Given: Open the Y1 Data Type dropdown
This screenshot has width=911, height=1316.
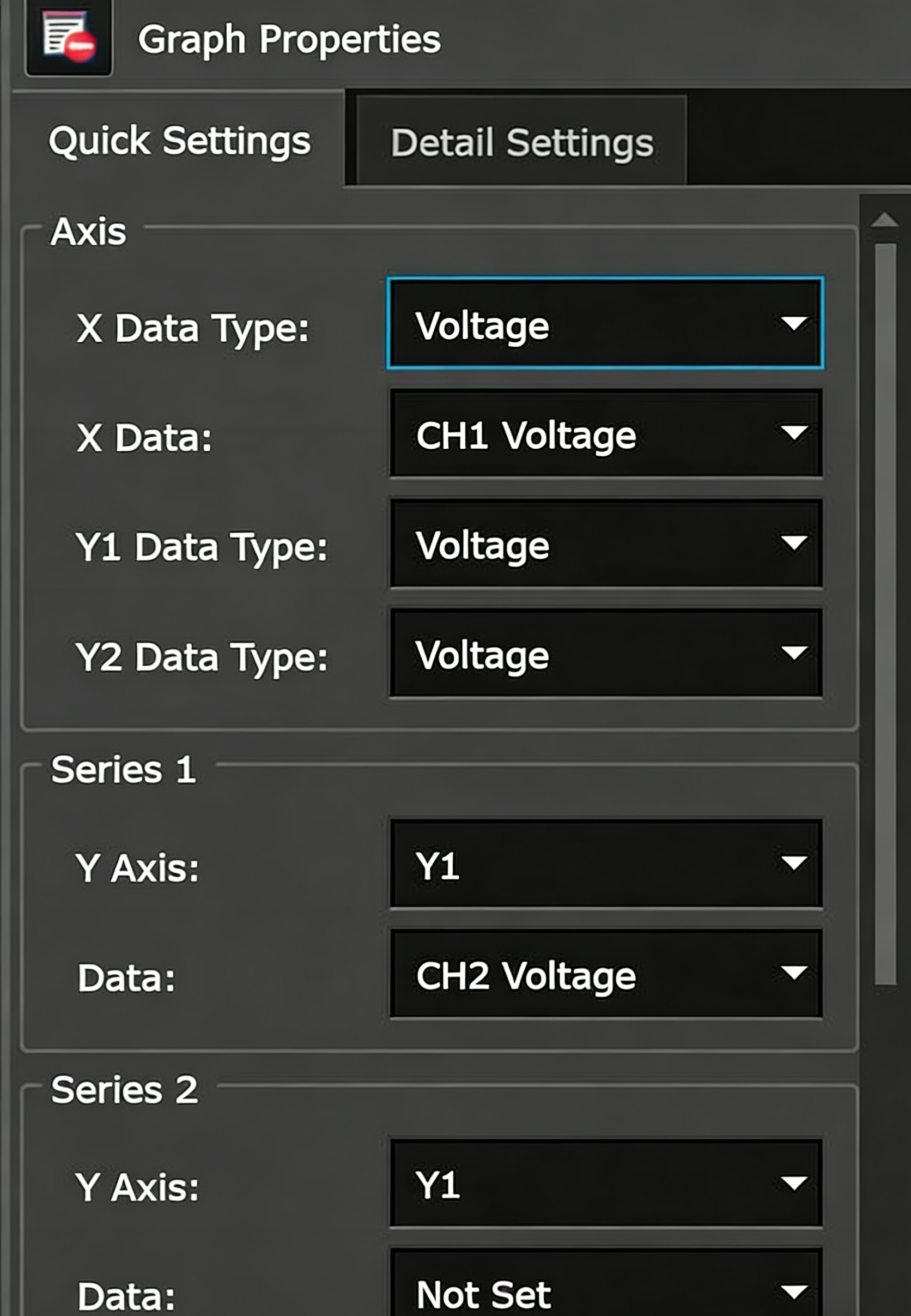Looking at the screenshot, I should coord(605,544).
